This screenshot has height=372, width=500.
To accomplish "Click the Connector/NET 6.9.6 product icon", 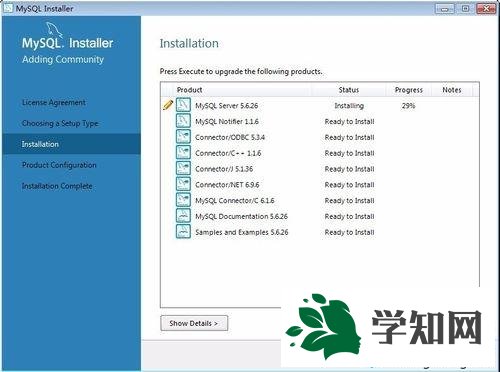I will pyautogui.click(x=183, y=184).
